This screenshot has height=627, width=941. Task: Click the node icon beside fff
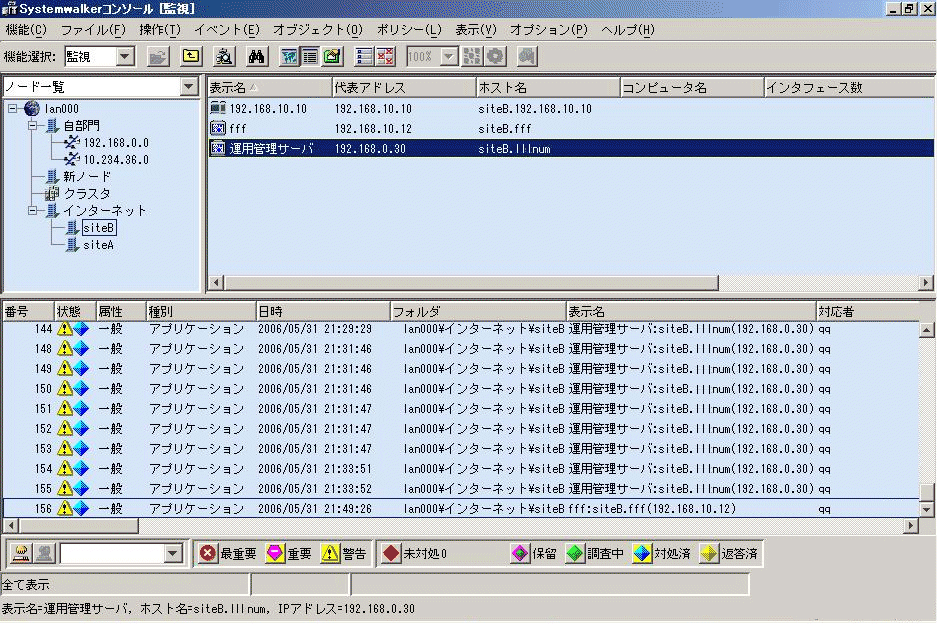218,128
